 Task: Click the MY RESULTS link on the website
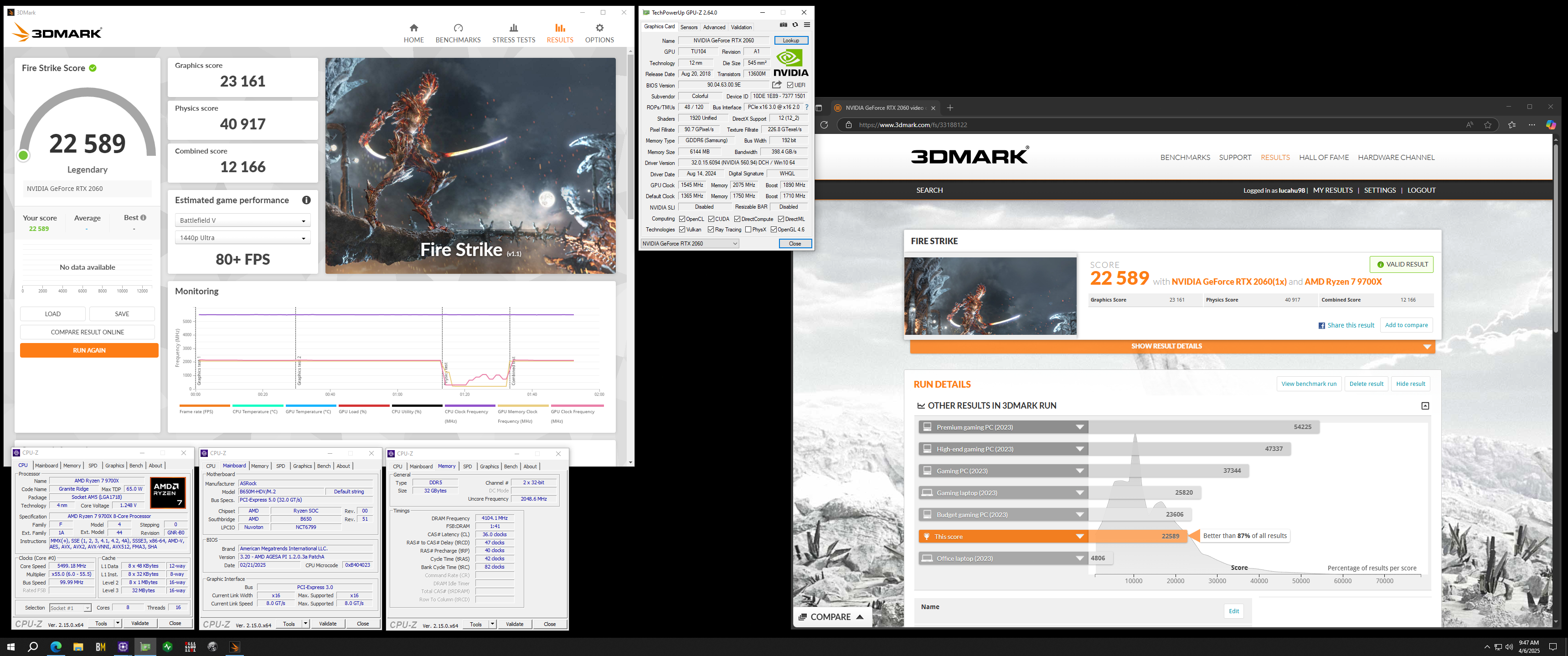click(1332, 190)
